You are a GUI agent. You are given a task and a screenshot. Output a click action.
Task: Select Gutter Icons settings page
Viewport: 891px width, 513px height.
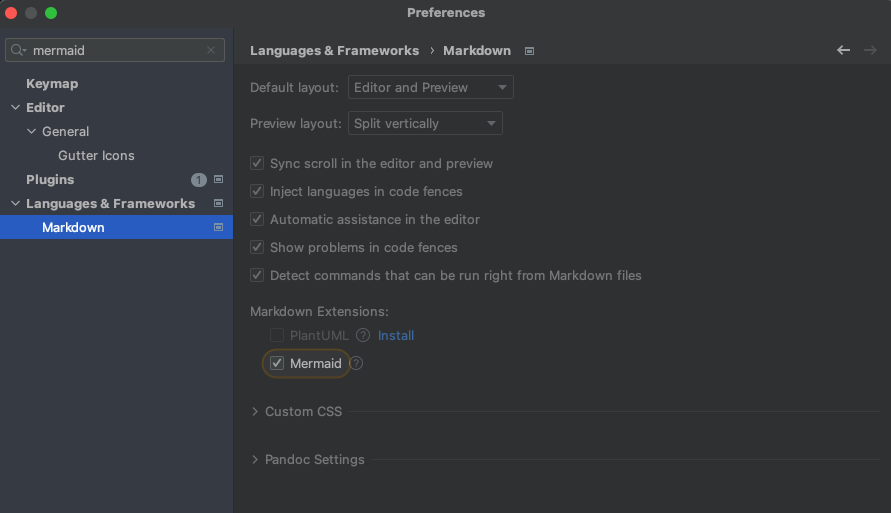[x=96, y=156]
